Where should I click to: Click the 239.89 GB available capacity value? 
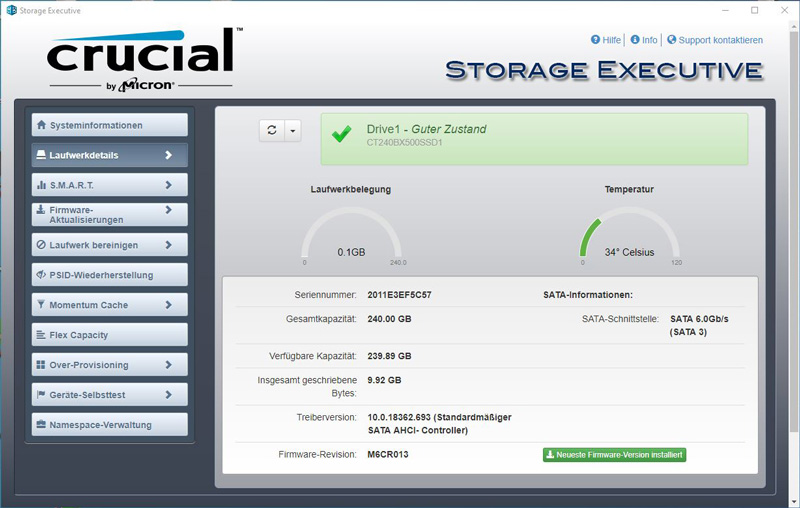[389, 356]
